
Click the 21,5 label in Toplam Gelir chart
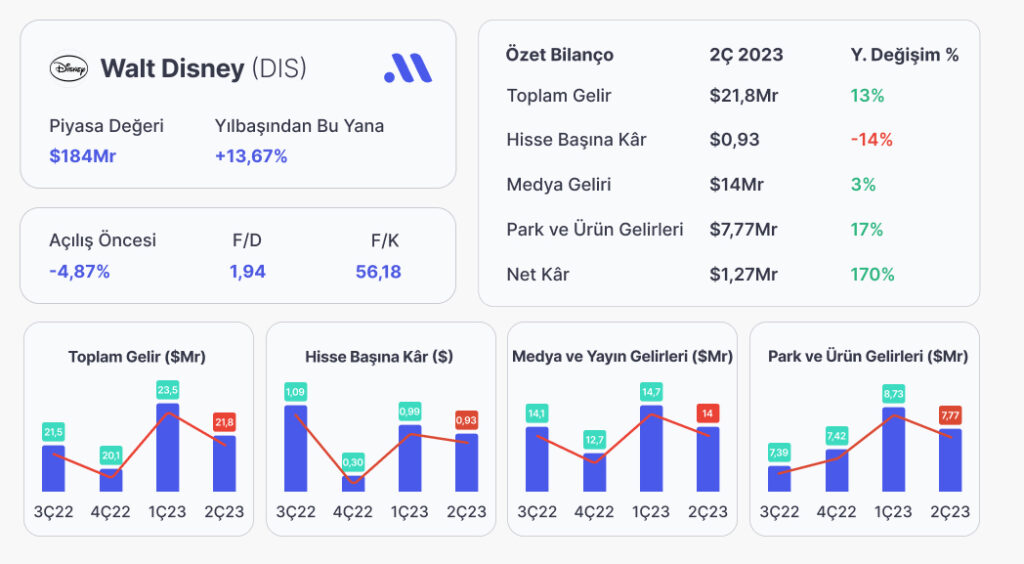[54, 431]
